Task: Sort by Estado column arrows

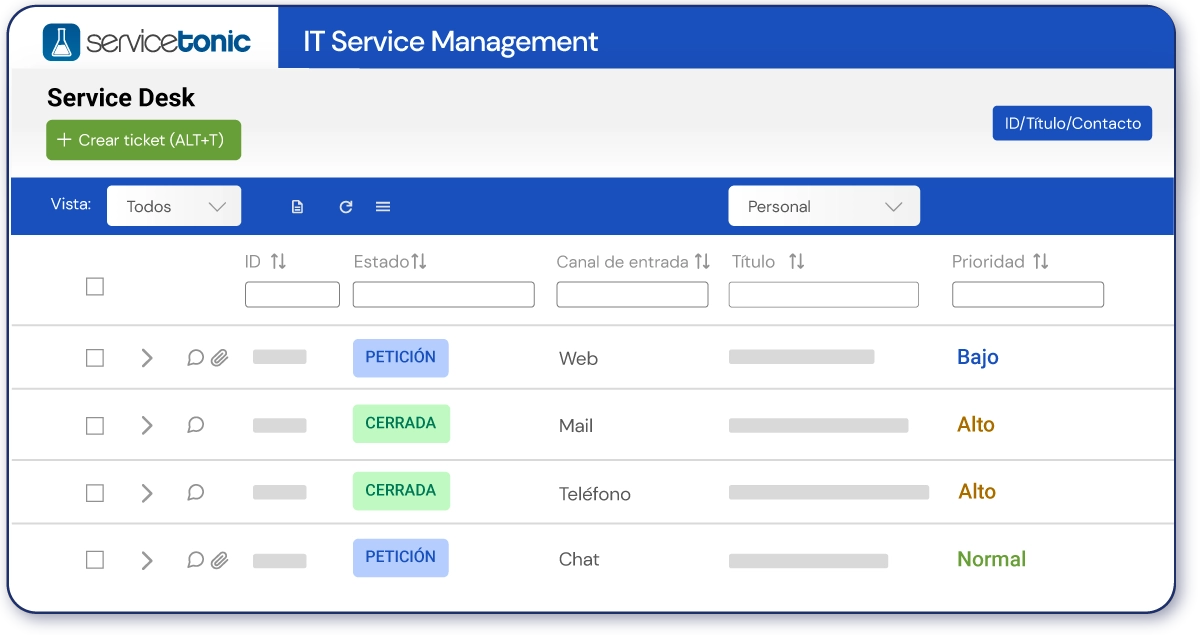Action: pos(419,261)
